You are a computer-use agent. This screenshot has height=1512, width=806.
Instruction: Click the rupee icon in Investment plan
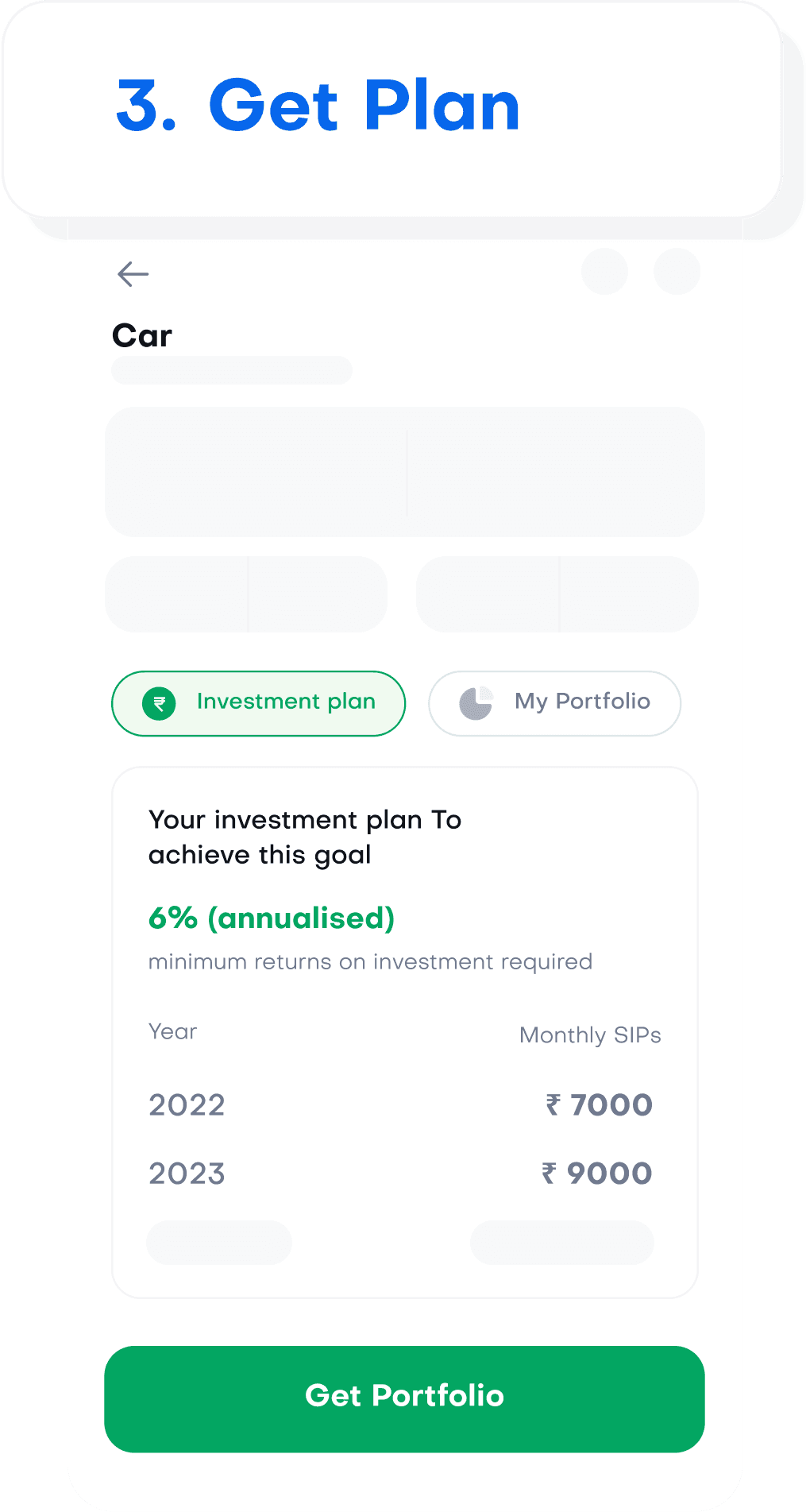159,703
